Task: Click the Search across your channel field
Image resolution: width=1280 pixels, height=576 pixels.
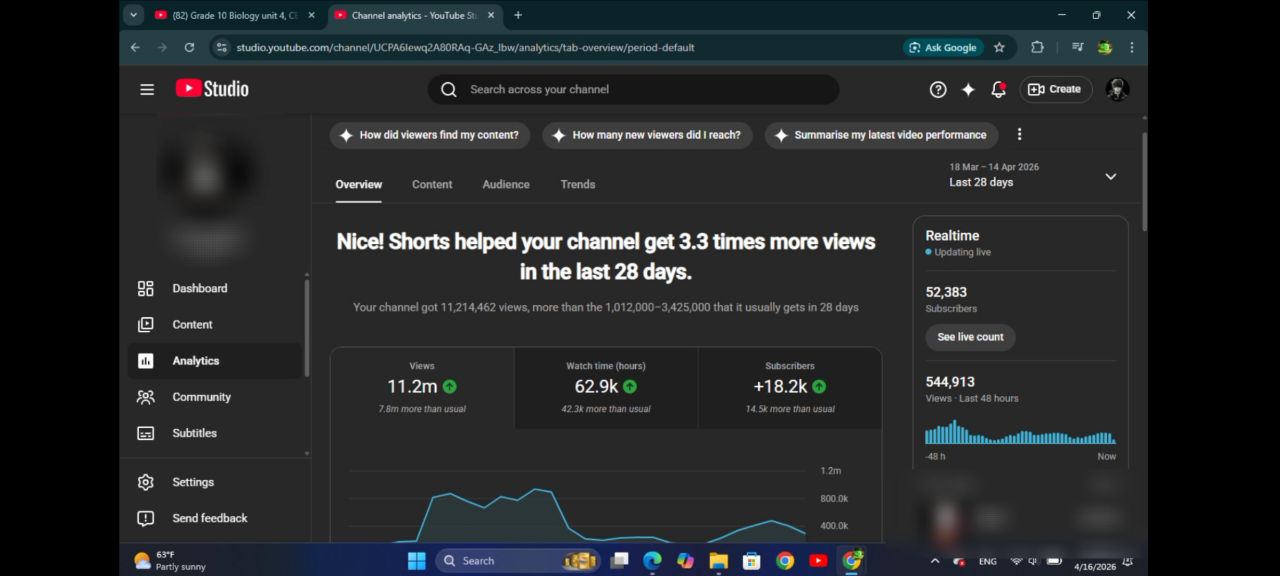Action: pos(634,89)
